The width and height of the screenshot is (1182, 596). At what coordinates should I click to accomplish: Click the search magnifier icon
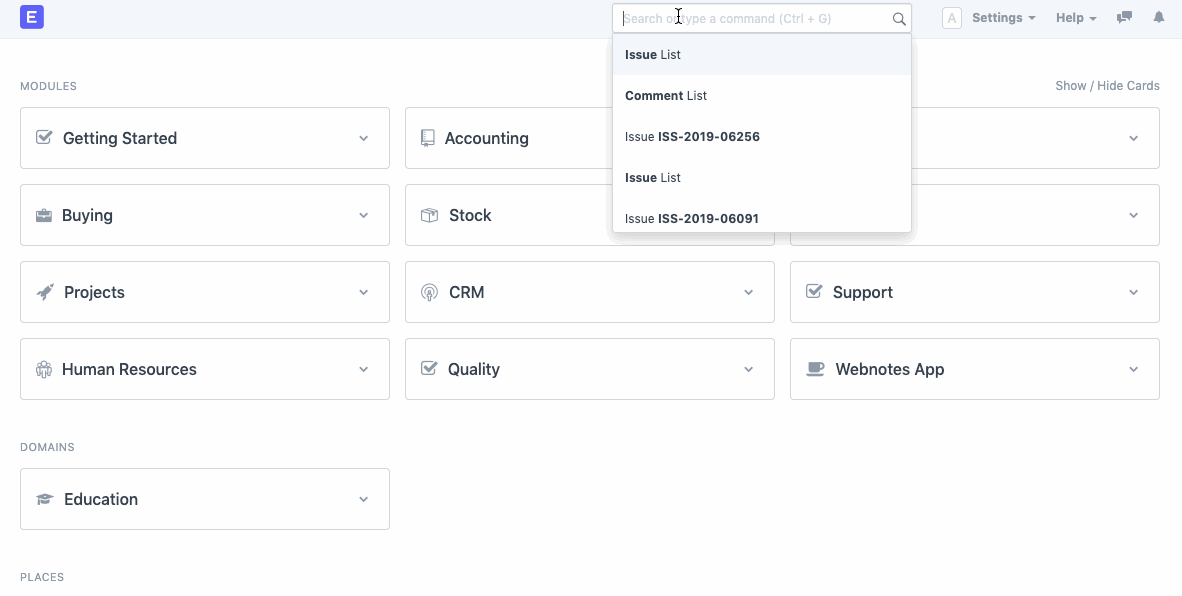pyautogui.click(x=898, y=18)
